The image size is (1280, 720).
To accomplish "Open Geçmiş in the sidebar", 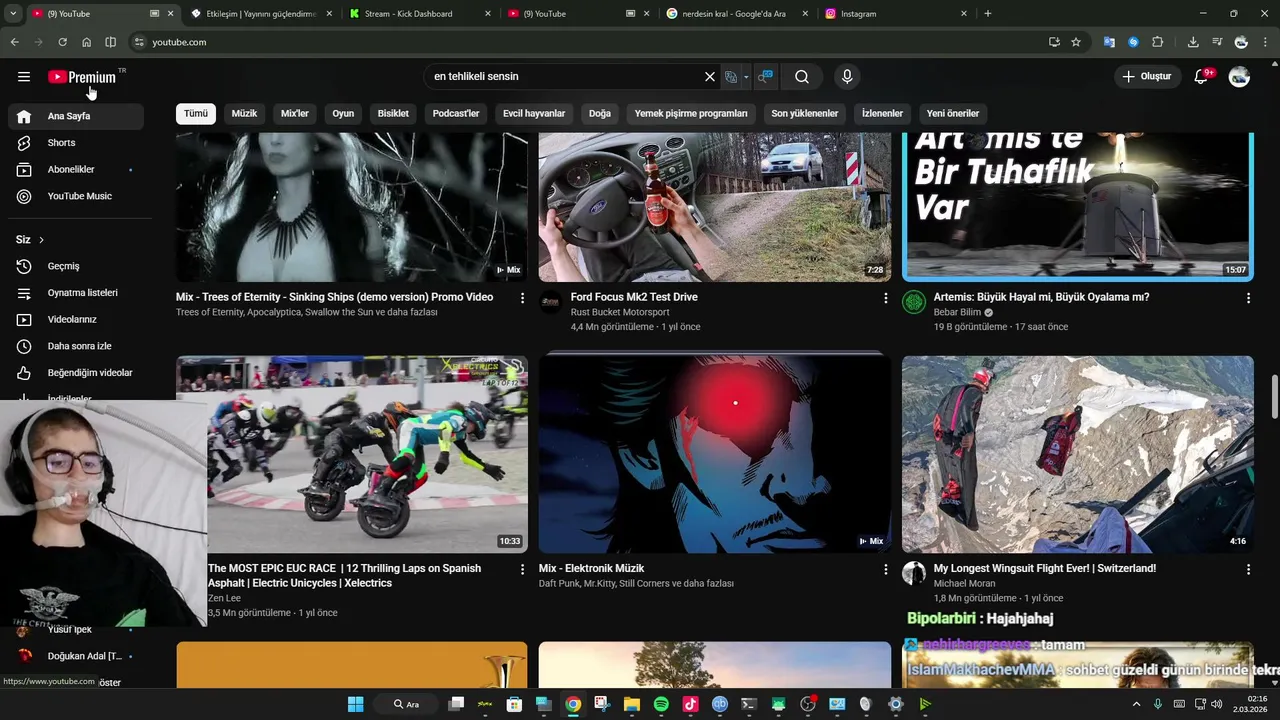I will coord(76,267).
